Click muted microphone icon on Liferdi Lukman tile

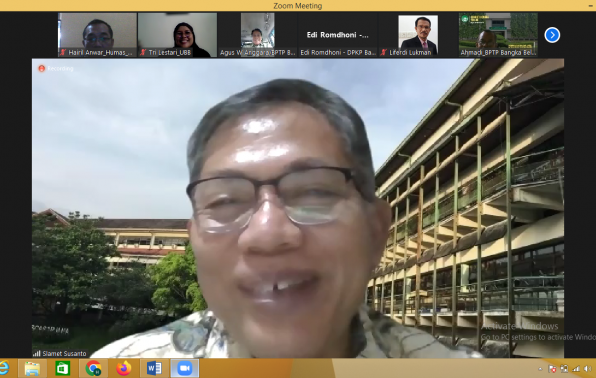(384, 52)
